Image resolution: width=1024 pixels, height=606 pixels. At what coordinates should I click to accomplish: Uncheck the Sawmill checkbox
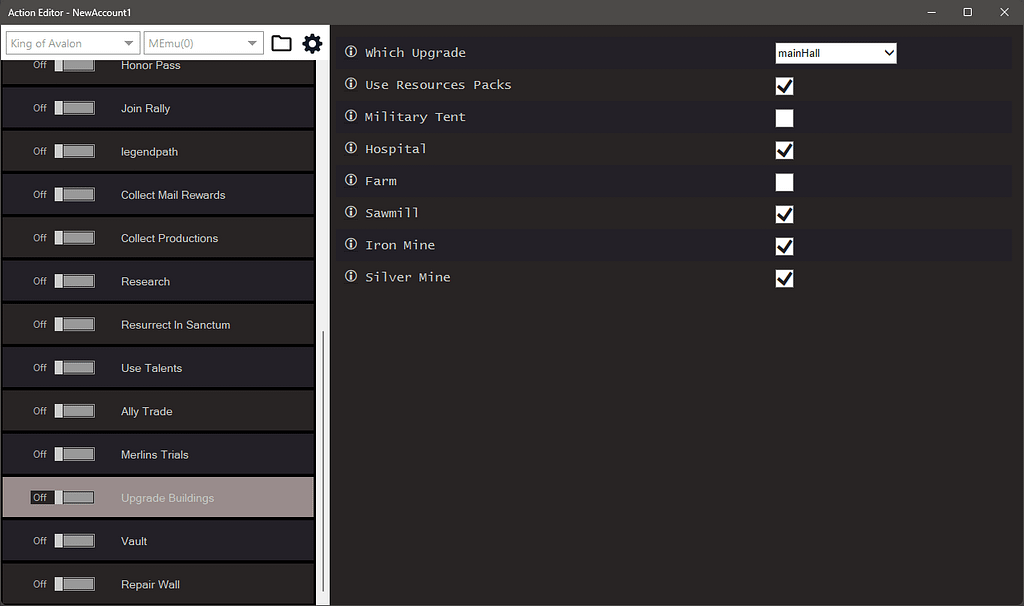coord(784,214)
